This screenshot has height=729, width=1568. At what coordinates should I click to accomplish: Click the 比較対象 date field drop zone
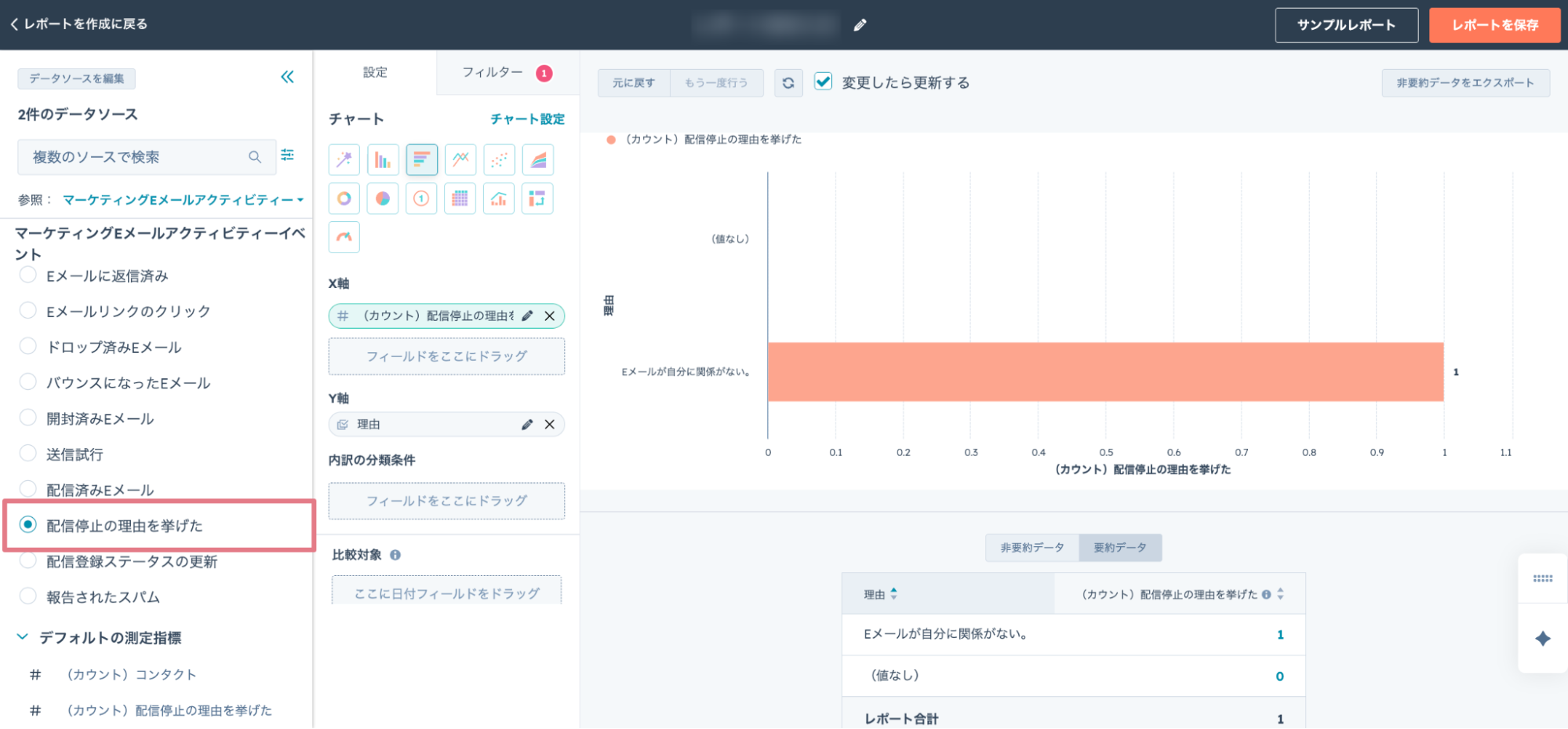coord(446,591)
